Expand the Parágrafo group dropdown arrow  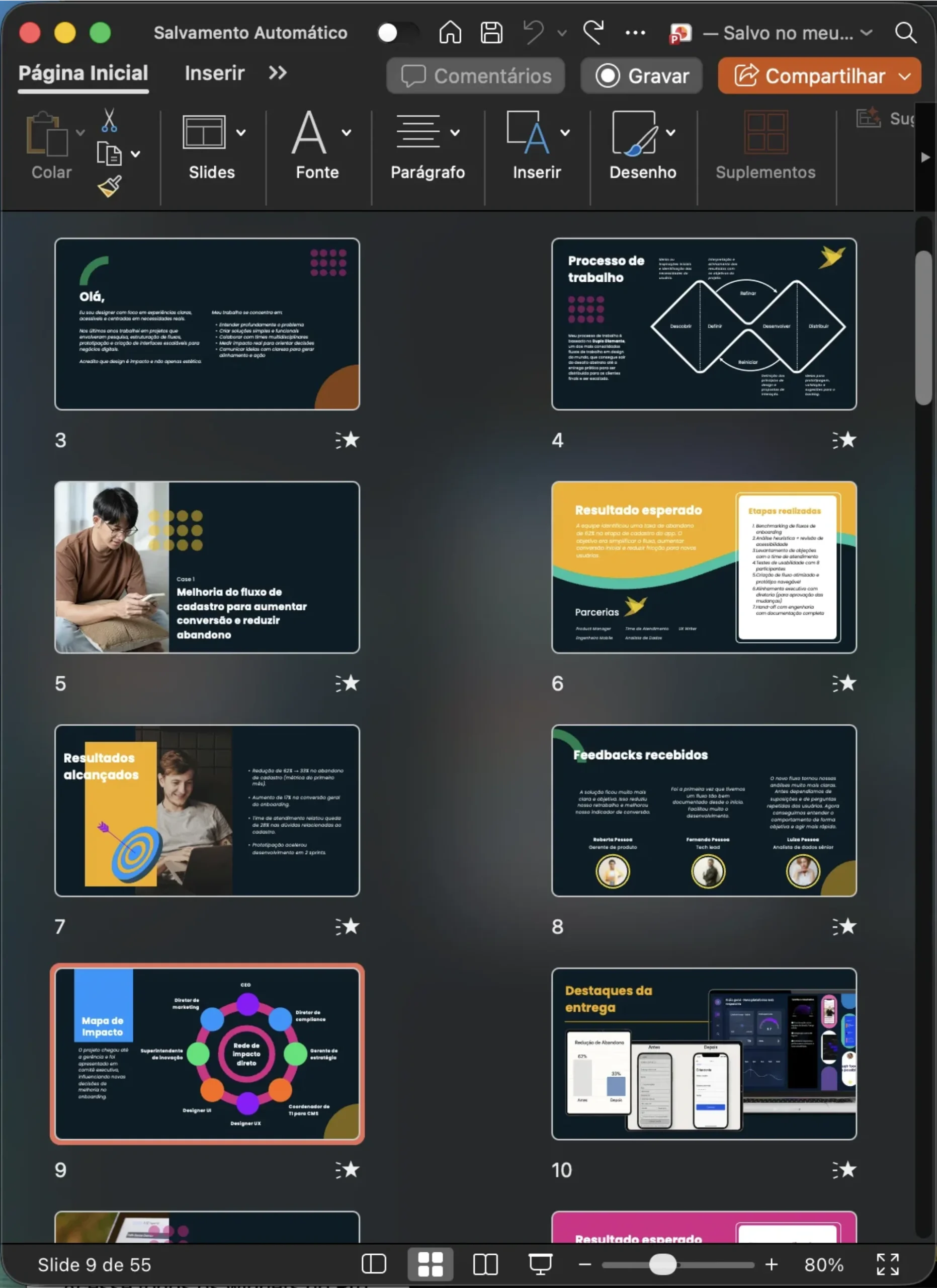(x=455, y=132)
